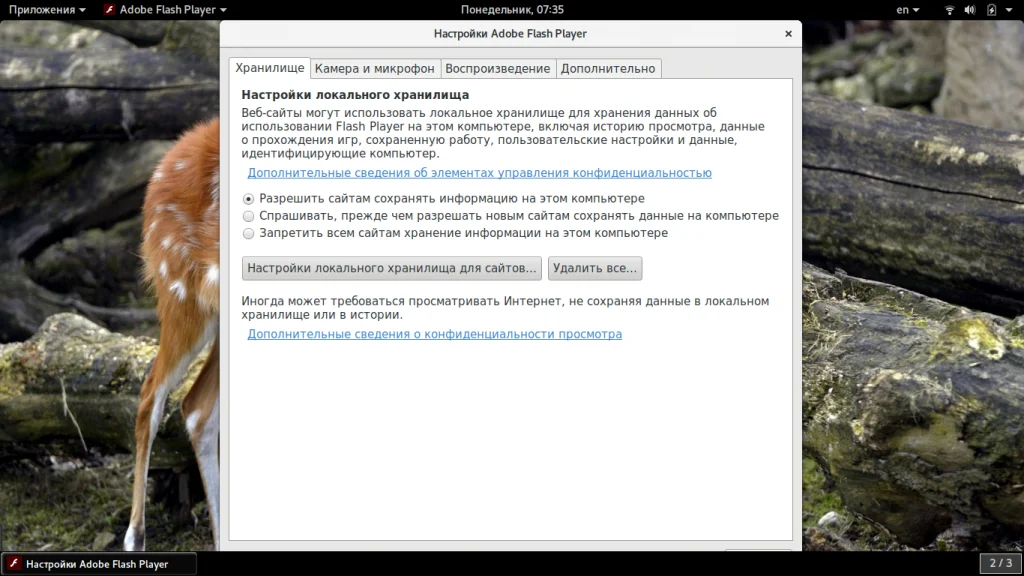This screenshot has height=576, width=1024.
Task: Expand the system menu arrow
Action: [x=1009, y=10]
